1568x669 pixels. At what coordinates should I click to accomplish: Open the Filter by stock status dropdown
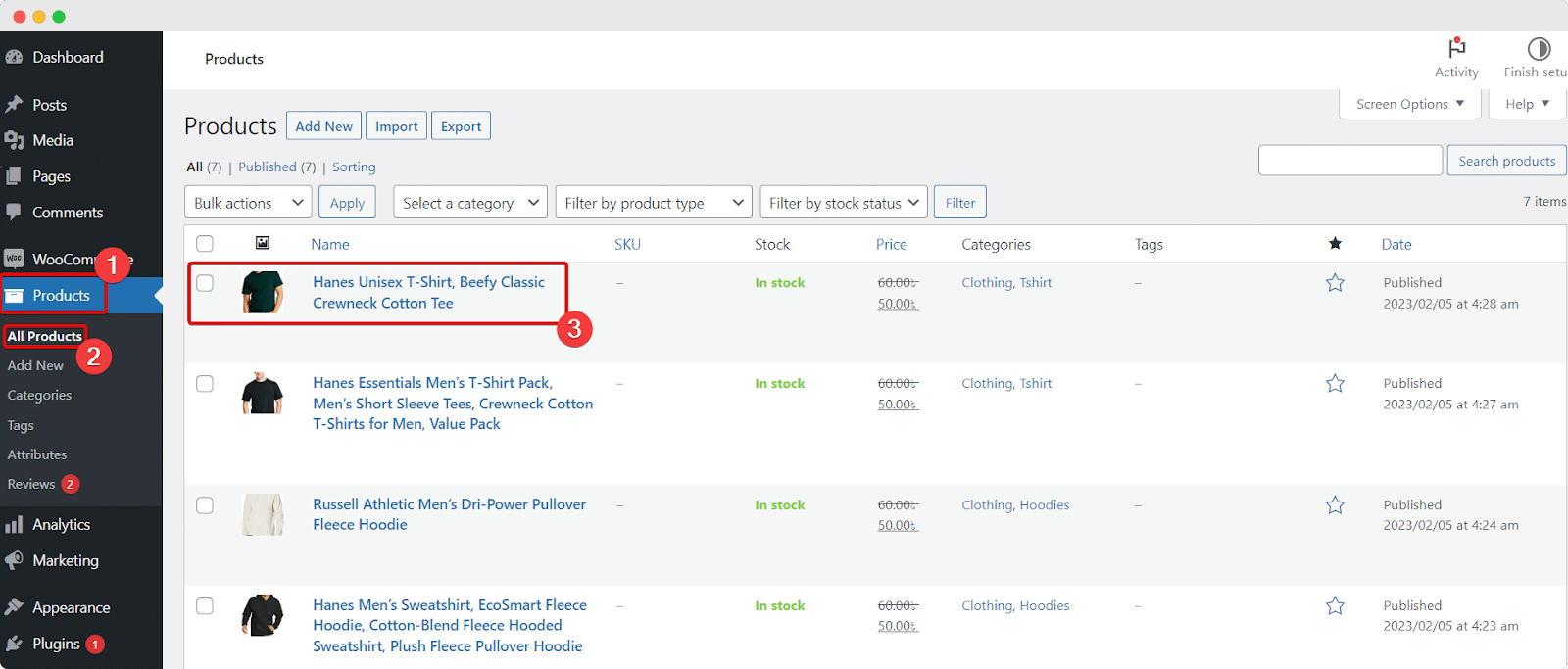[x=844, y=203]
